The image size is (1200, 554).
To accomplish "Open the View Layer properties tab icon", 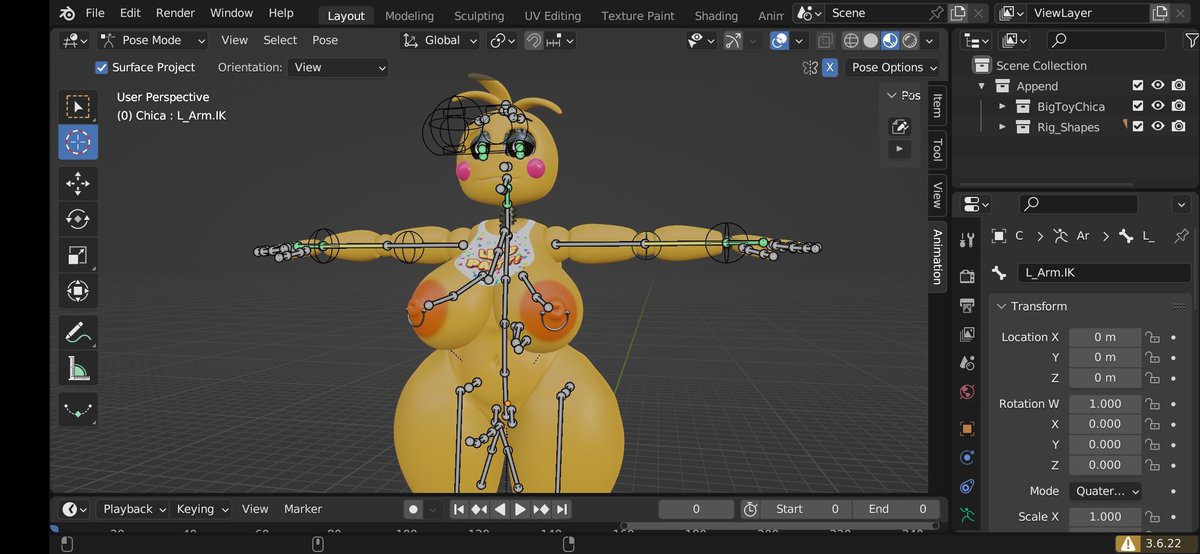I will (966, 334).
